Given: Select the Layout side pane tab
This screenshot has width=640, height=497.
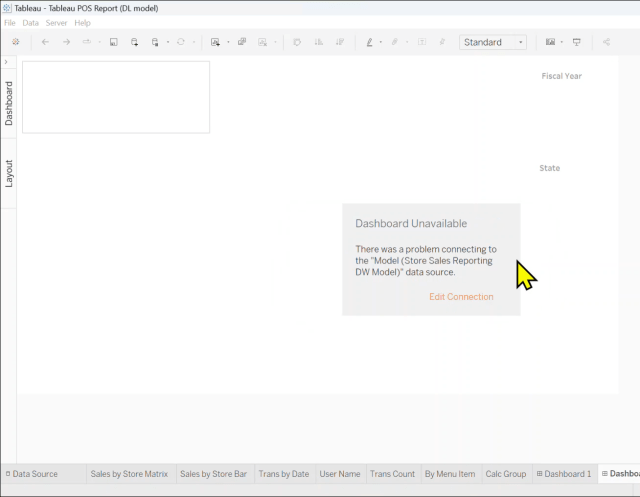Looking at the screenshot, I should pyautogui.click(x=9, y=173).
